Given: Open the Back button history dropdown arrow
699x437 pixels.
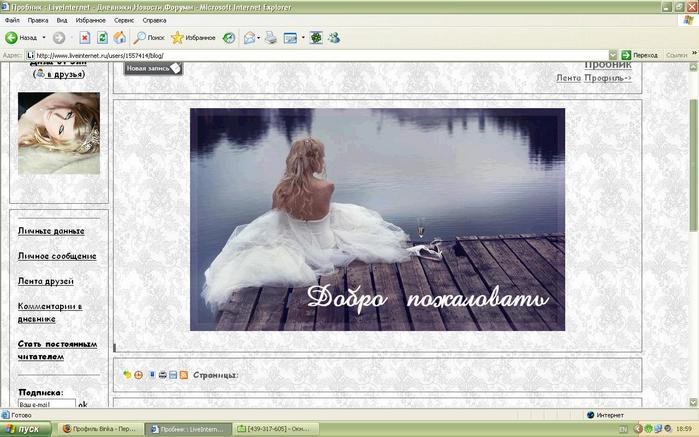Looking at the screenshot, I should point(44,38).
